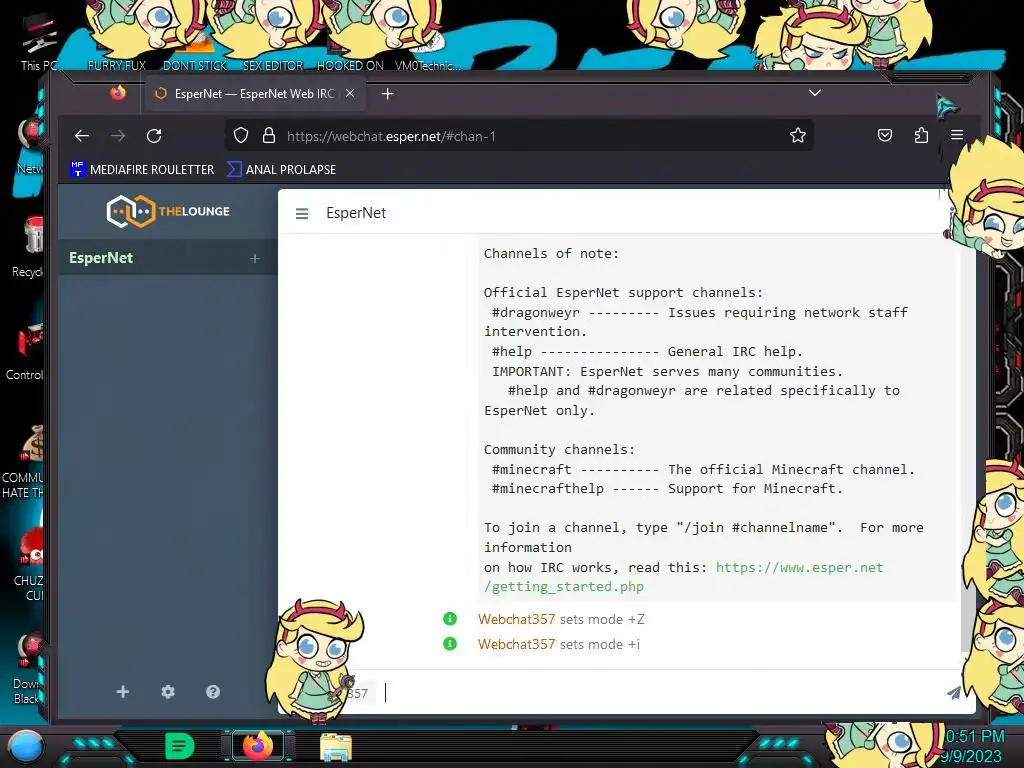Image resolution: width=1024 pixels, height=768 pixels.
Task: Open The Lounge settings gear
Action: pos(168,692)
